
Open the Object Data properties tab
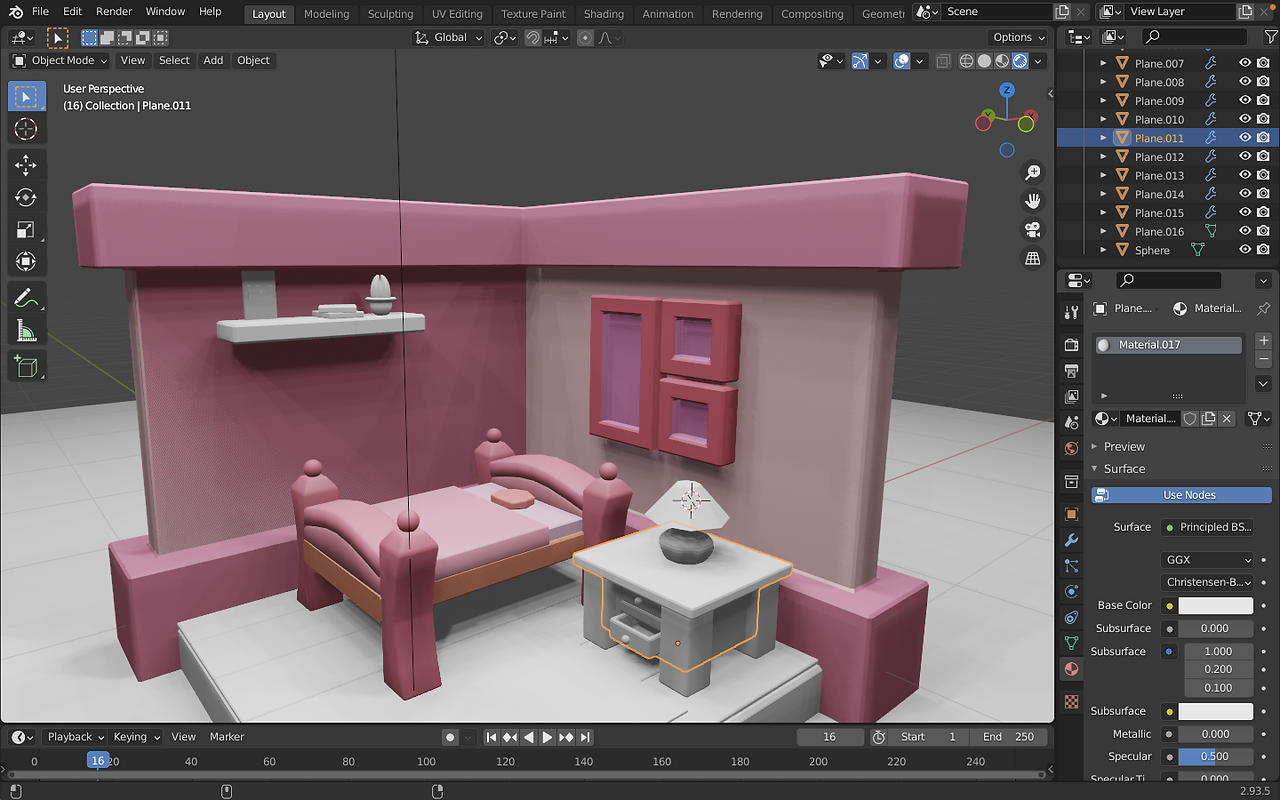coord(1071,643)
